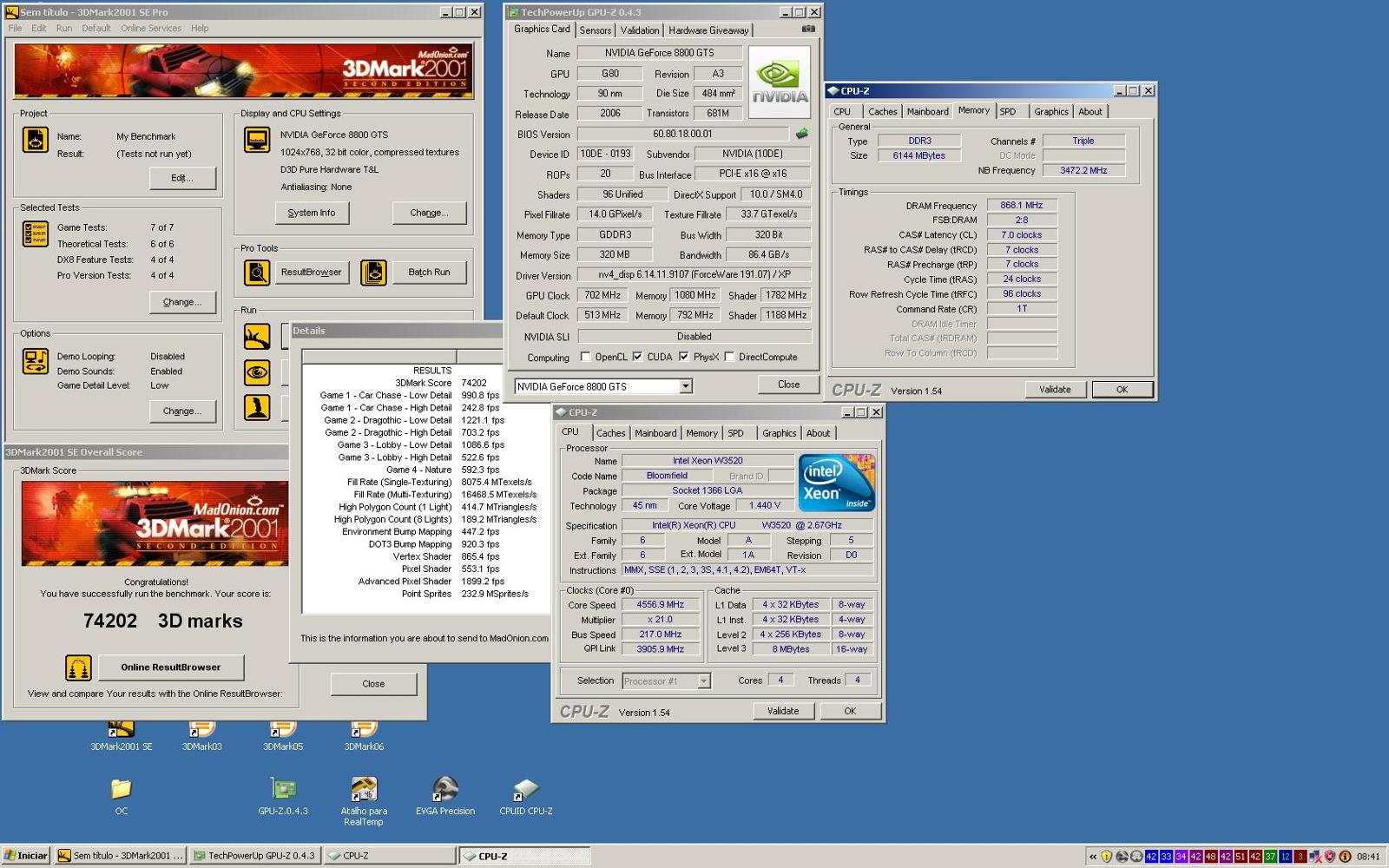The image size is (1389, 868).
Task: Click the Online ResultBrowser button
Action: pos(171,667)
